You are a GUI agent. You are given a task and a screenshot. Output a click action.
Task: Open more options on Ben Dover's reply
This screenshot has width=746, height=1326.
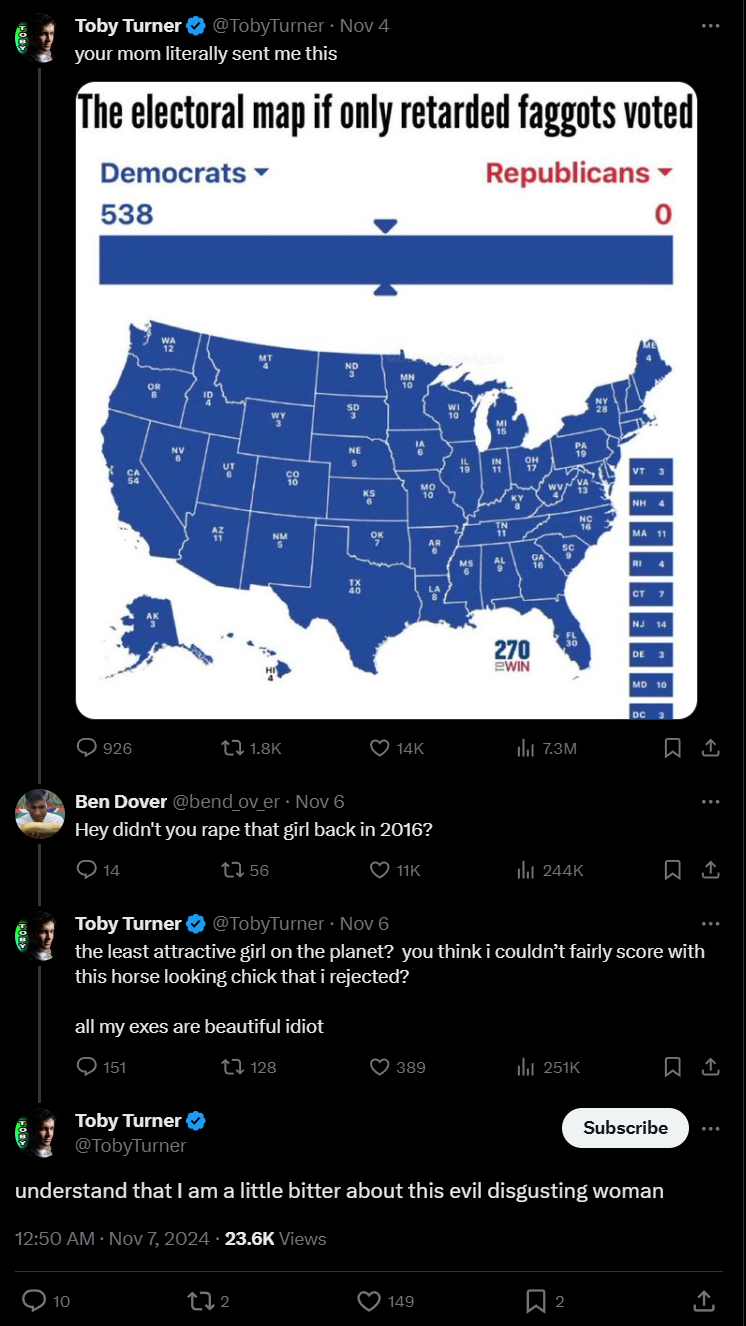(x=710, y=802)
